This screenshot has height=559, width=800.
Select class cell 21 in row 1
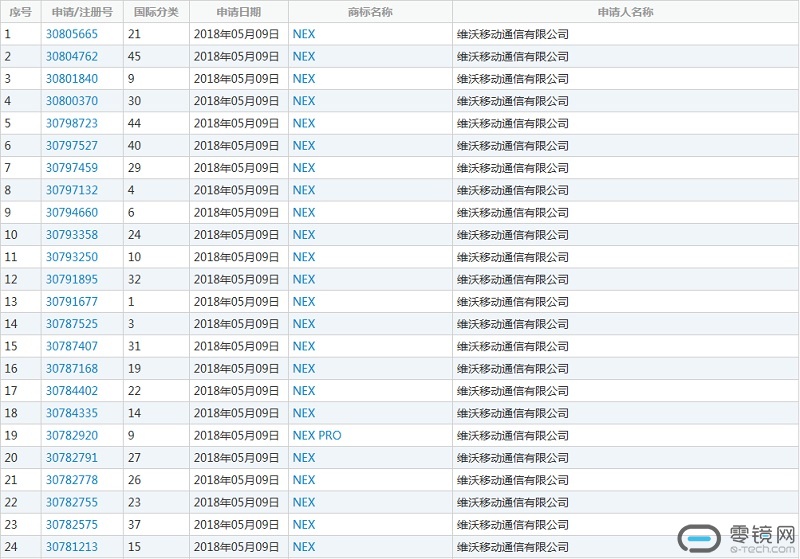[156, 34]
